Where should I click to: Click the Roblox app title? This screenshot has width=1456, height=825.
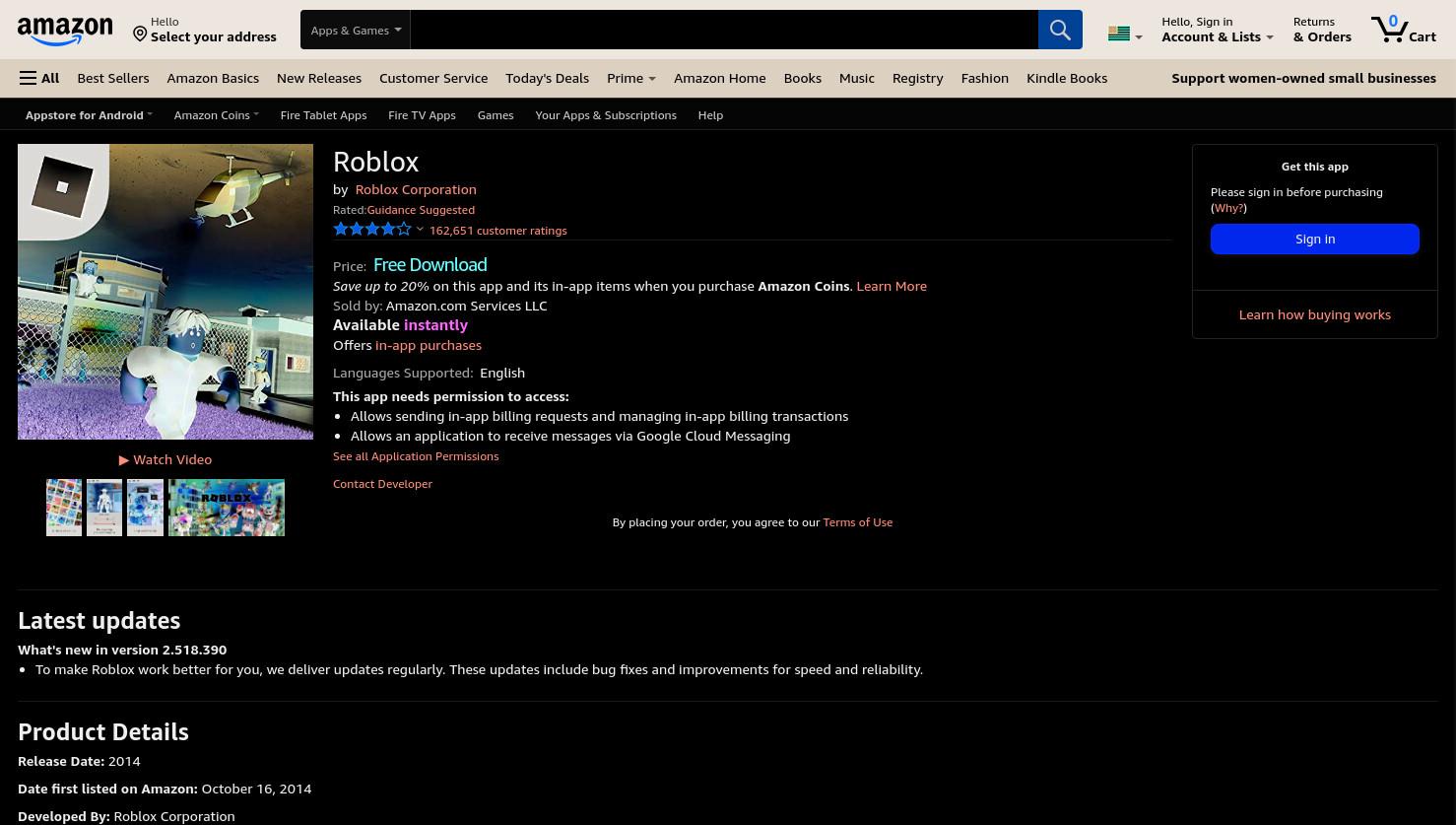pos(376,161)
